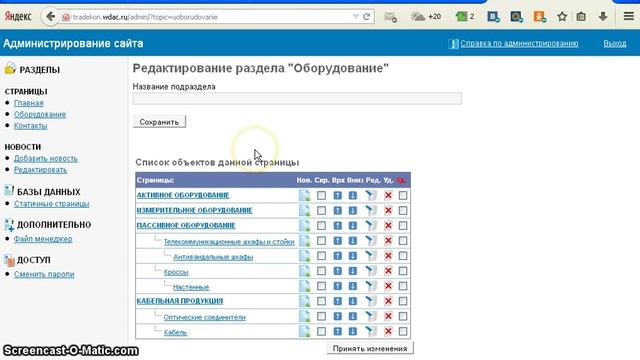Add new page under ИЗМЕРИТЕЛЬНОЕ ОБОРУДОВАНИЕ
Screen dimensions: 640x360
(x=304, y=211)
